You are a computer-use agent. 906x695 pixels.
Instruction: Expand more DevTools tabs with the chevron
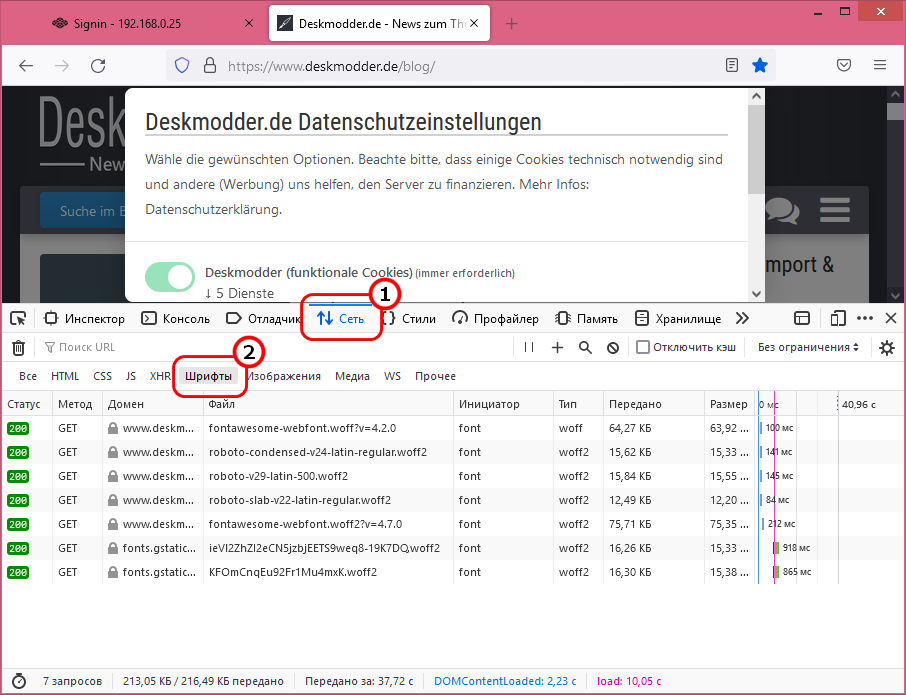742,319
